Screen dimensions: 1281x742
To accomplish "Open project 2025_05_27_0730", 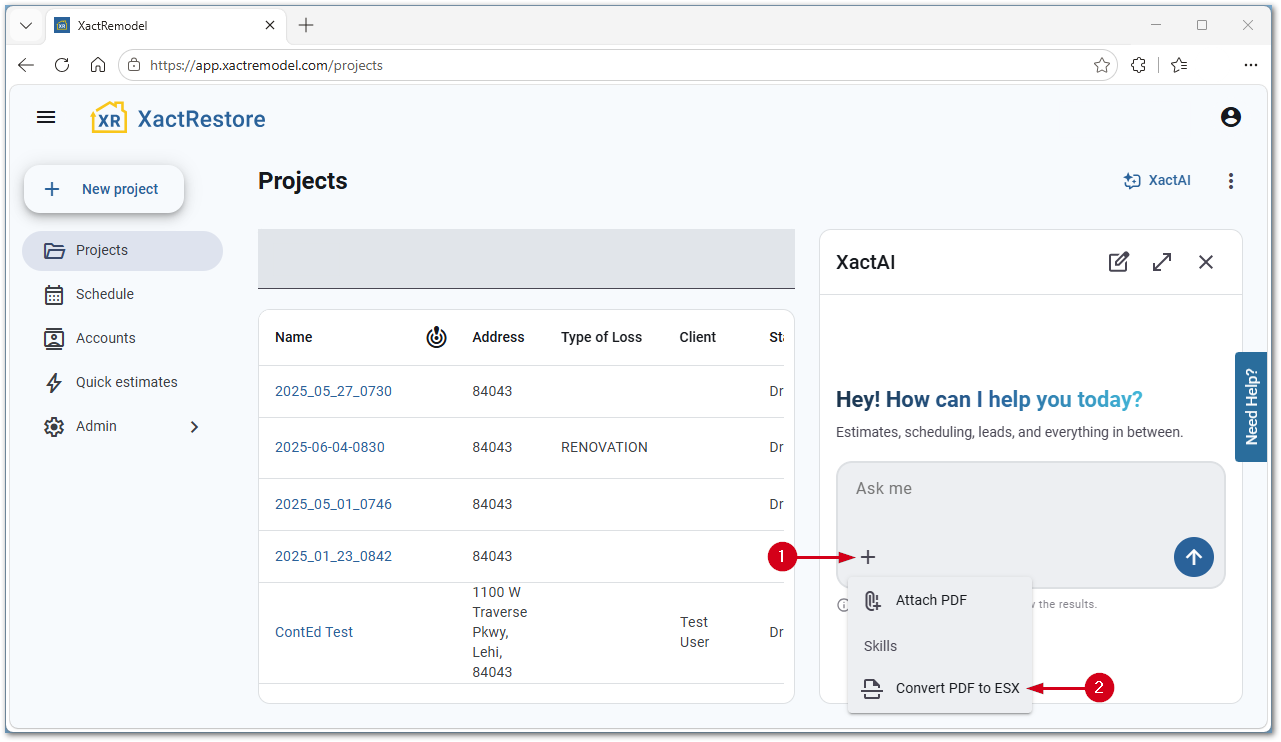I will tap(333, 391).
